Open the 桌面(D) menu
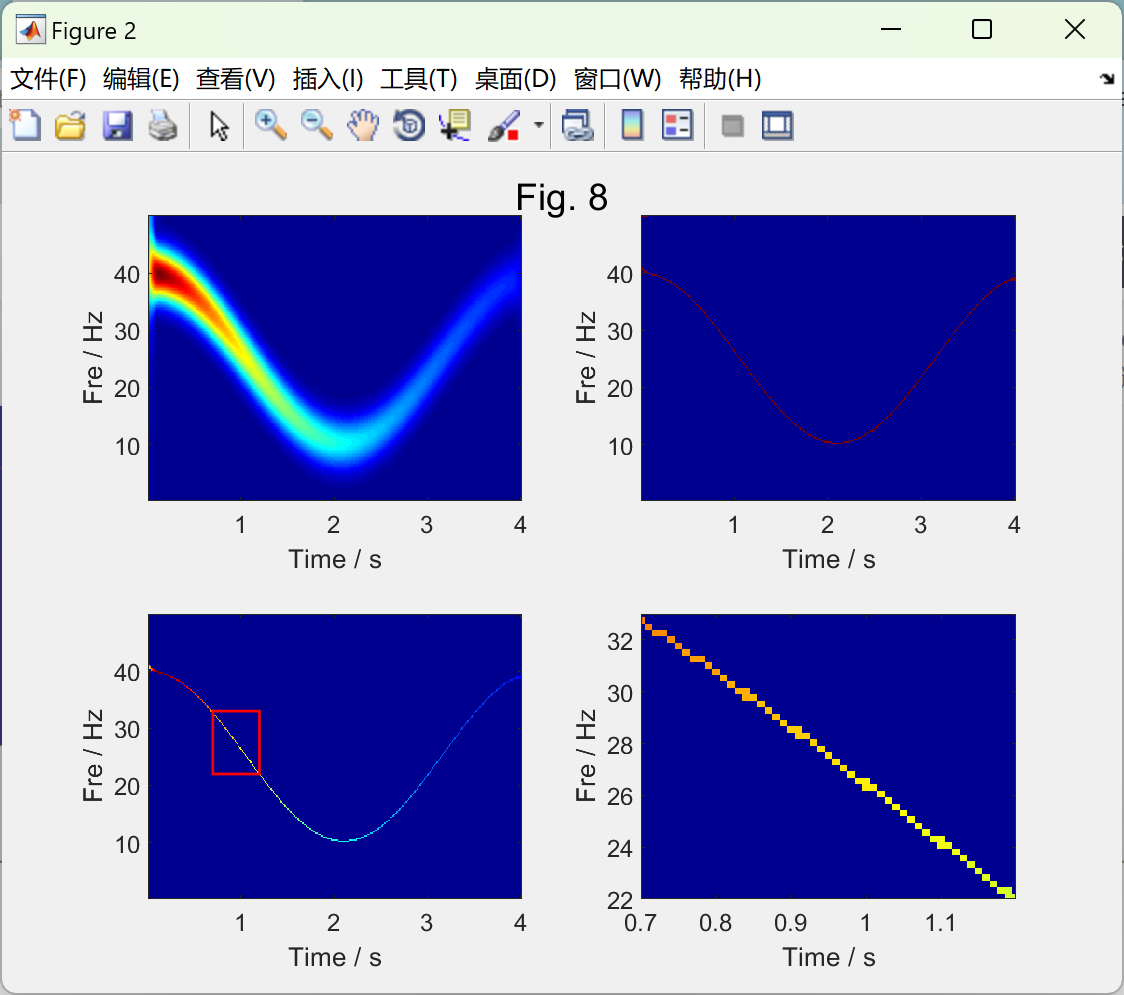This screenshot has width=1124, height=995. 515,79
